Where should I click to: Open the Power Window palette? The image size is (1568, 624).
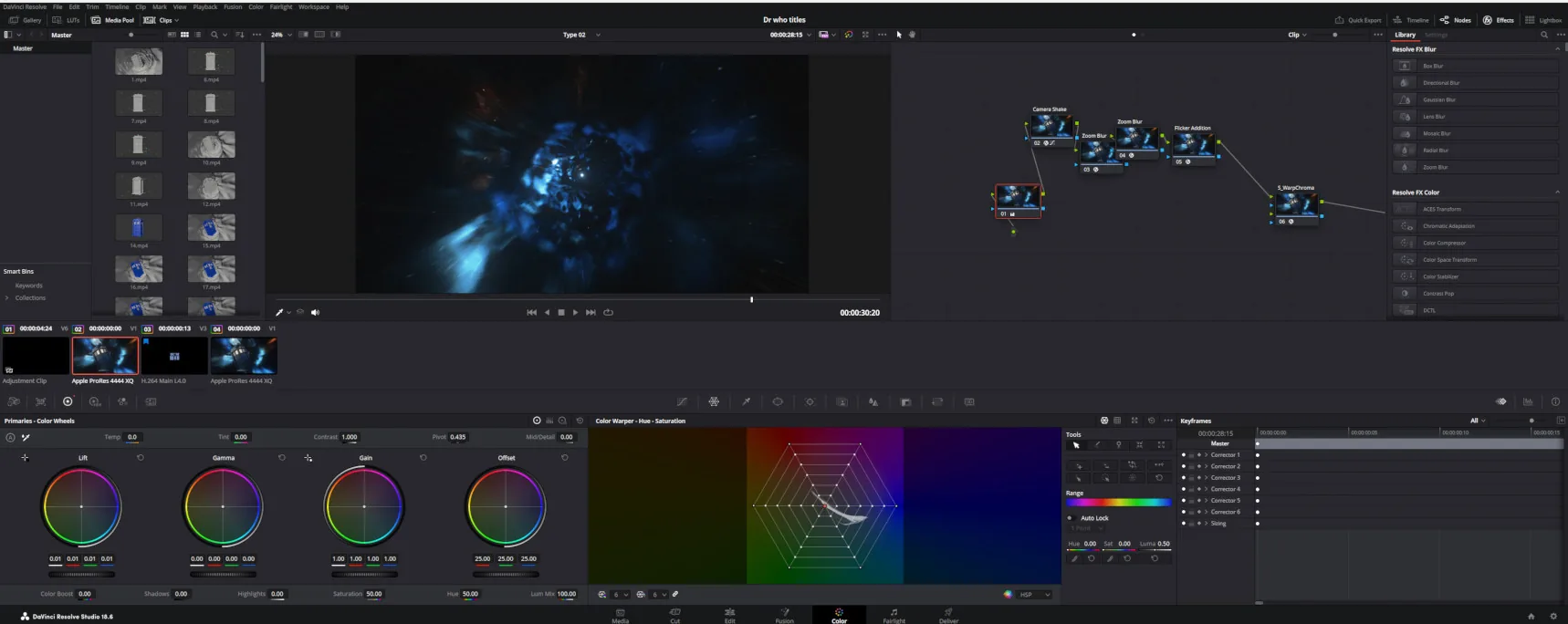(x=778, y=401)
